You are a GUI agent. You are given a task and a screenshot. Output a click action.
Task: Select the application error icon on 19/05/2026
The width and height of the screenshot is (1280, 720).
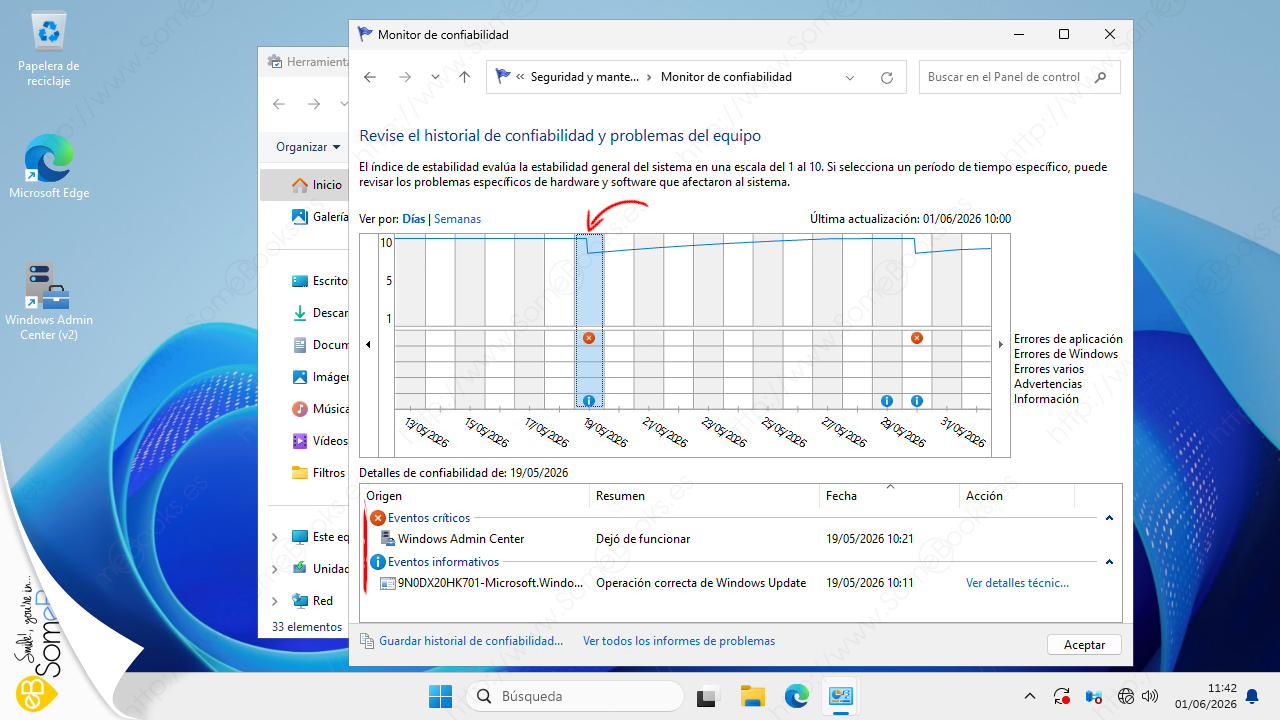pos(589,338)
